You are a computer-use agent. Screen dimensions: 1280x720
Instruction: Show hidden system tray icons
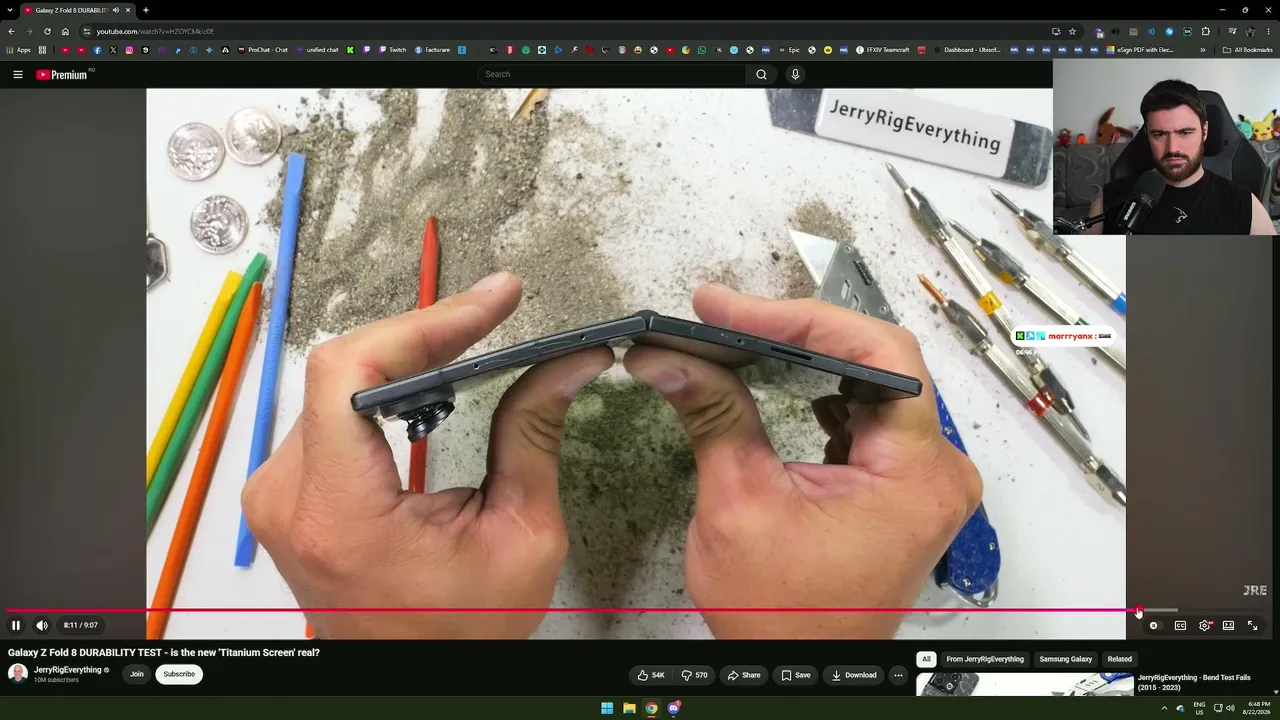(x=1164, y=708)
